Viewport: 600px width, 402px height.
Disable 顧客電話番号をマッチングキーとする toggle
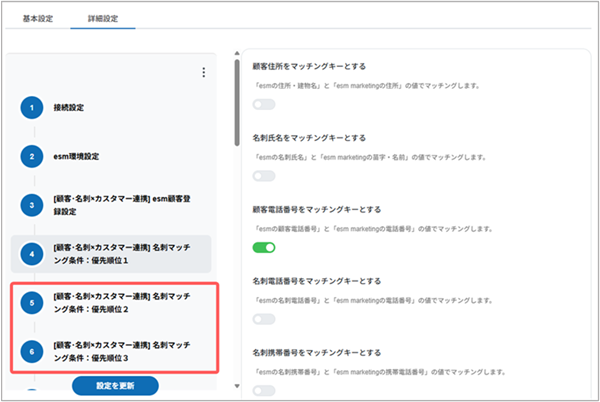tap(264, 247)
